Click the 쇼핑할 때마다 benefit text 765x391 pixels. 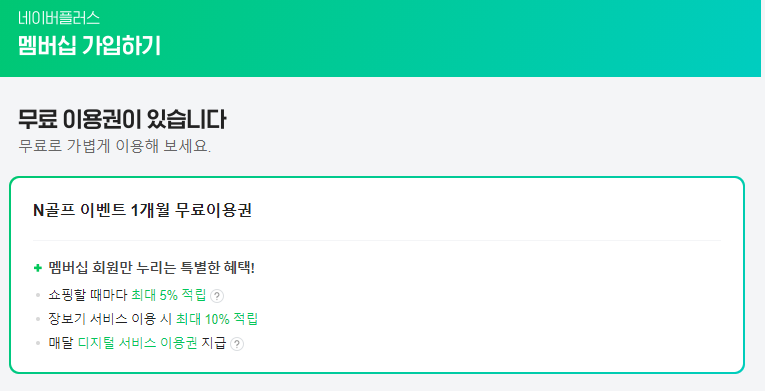[88, 295]
